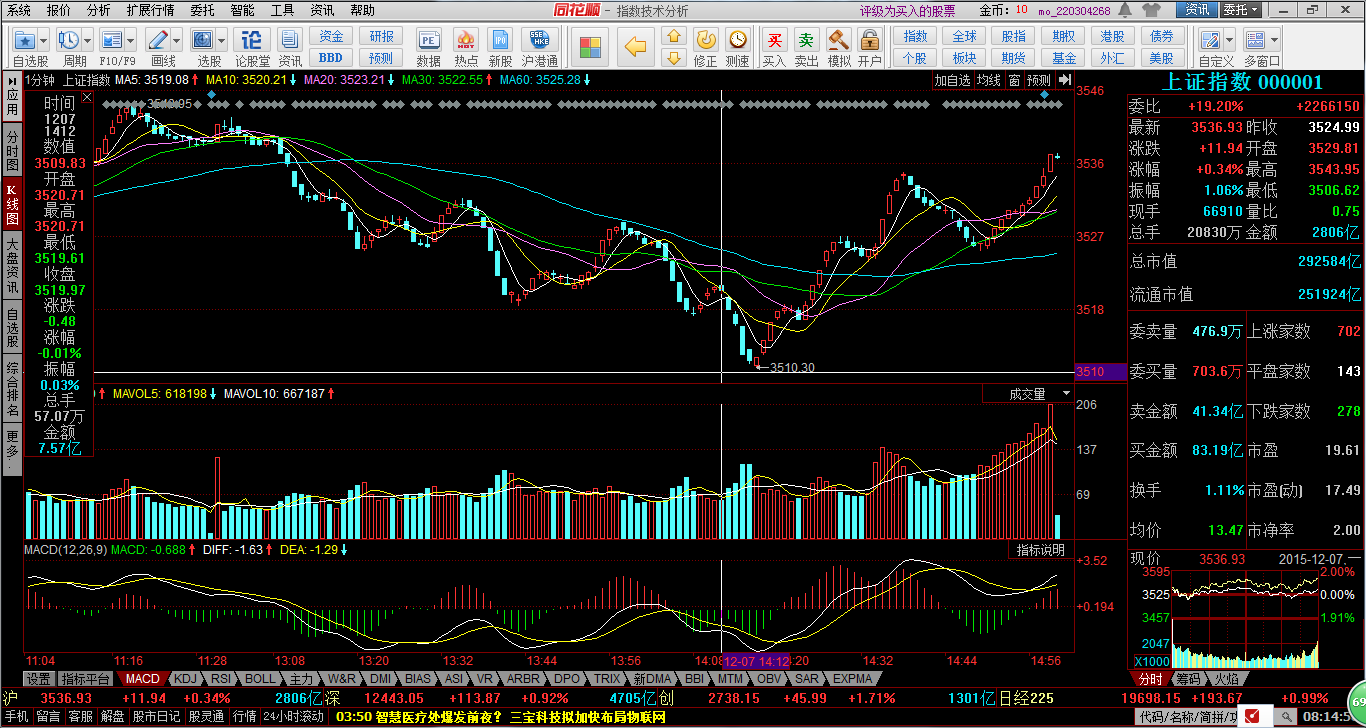Expand the 周期 period dropdown arrow

point(88,41)
